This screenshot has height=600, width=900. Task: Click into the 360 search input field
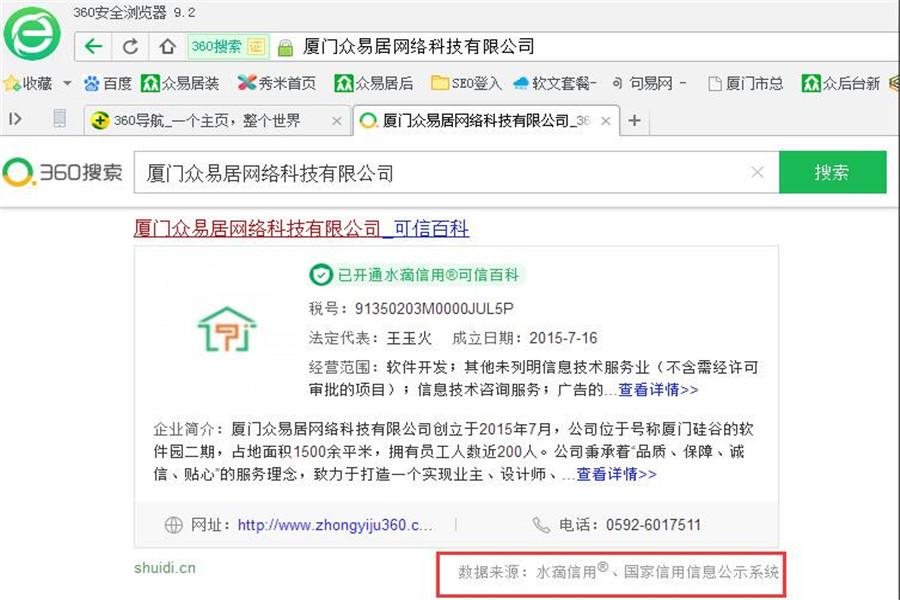(440, 172)
